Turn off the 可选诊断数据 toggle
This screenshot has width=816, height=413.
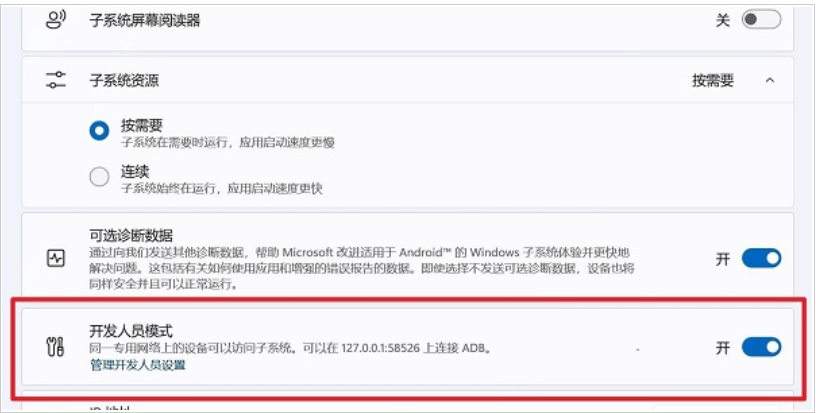click(x=761, y=258)
